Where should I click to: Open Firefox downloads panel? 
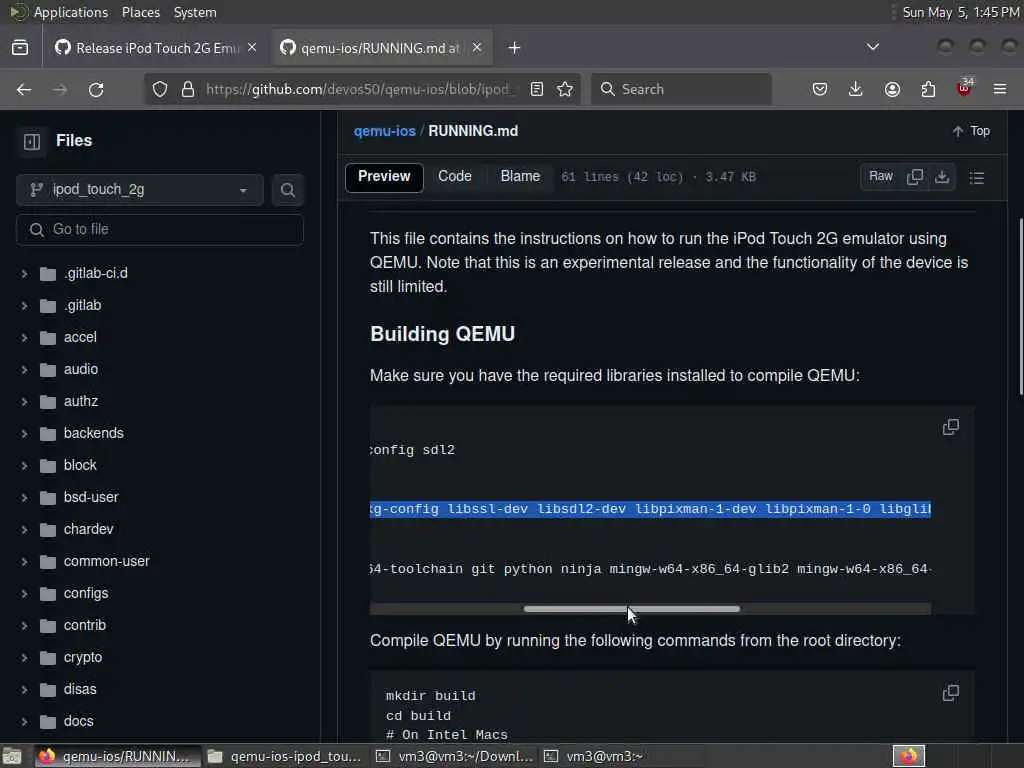[856, 89]
